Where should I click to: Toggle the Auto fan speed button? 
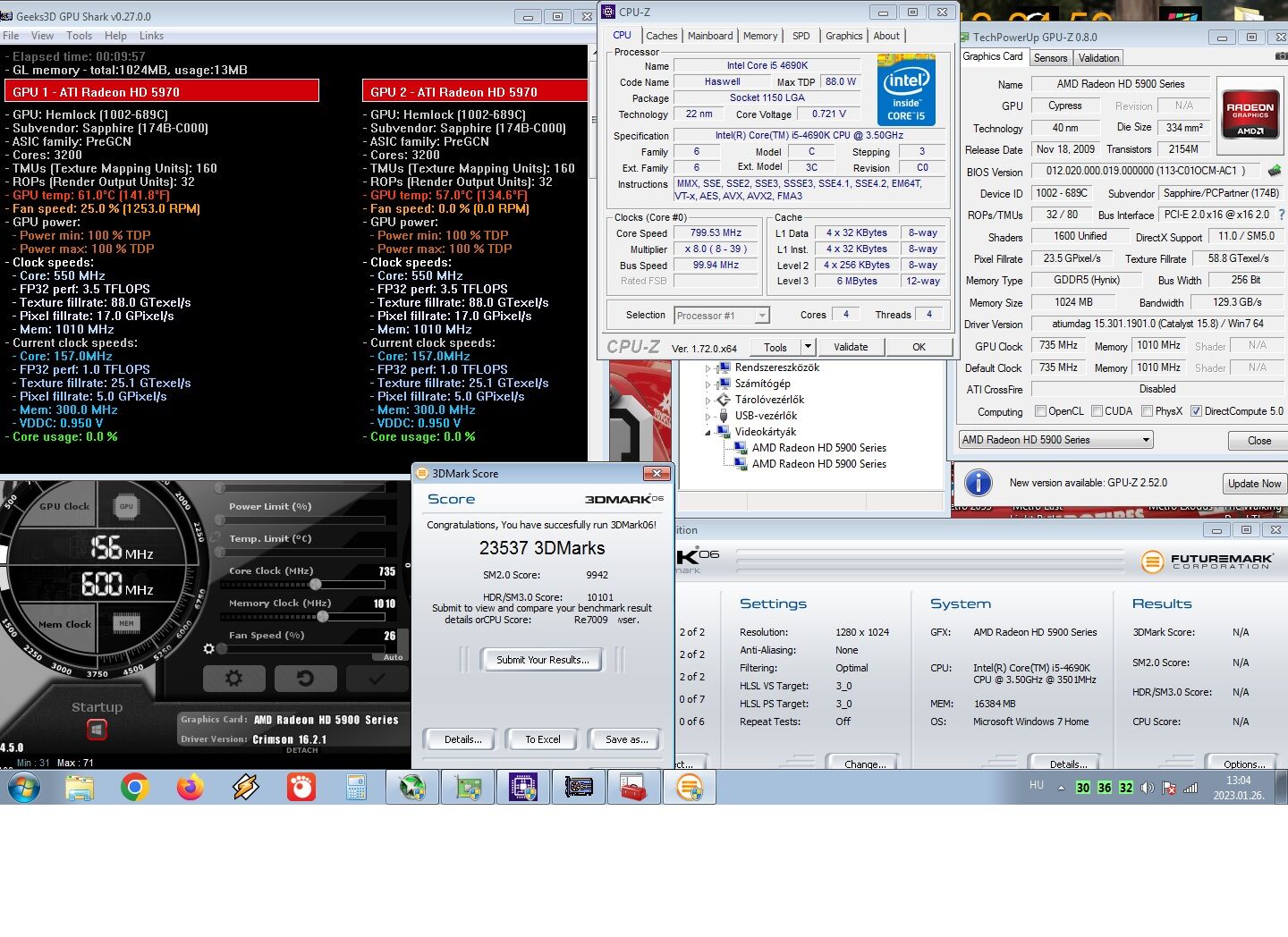point(393,657)
